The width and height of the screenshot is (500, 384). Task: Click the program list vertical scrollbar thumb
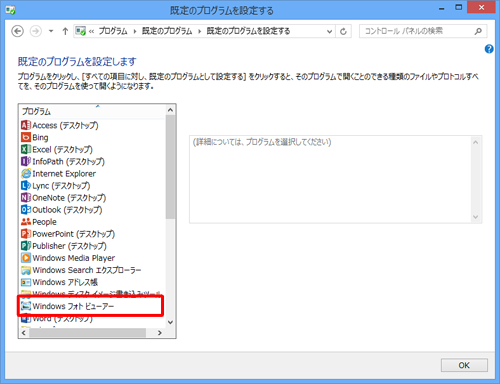(170, 167)
